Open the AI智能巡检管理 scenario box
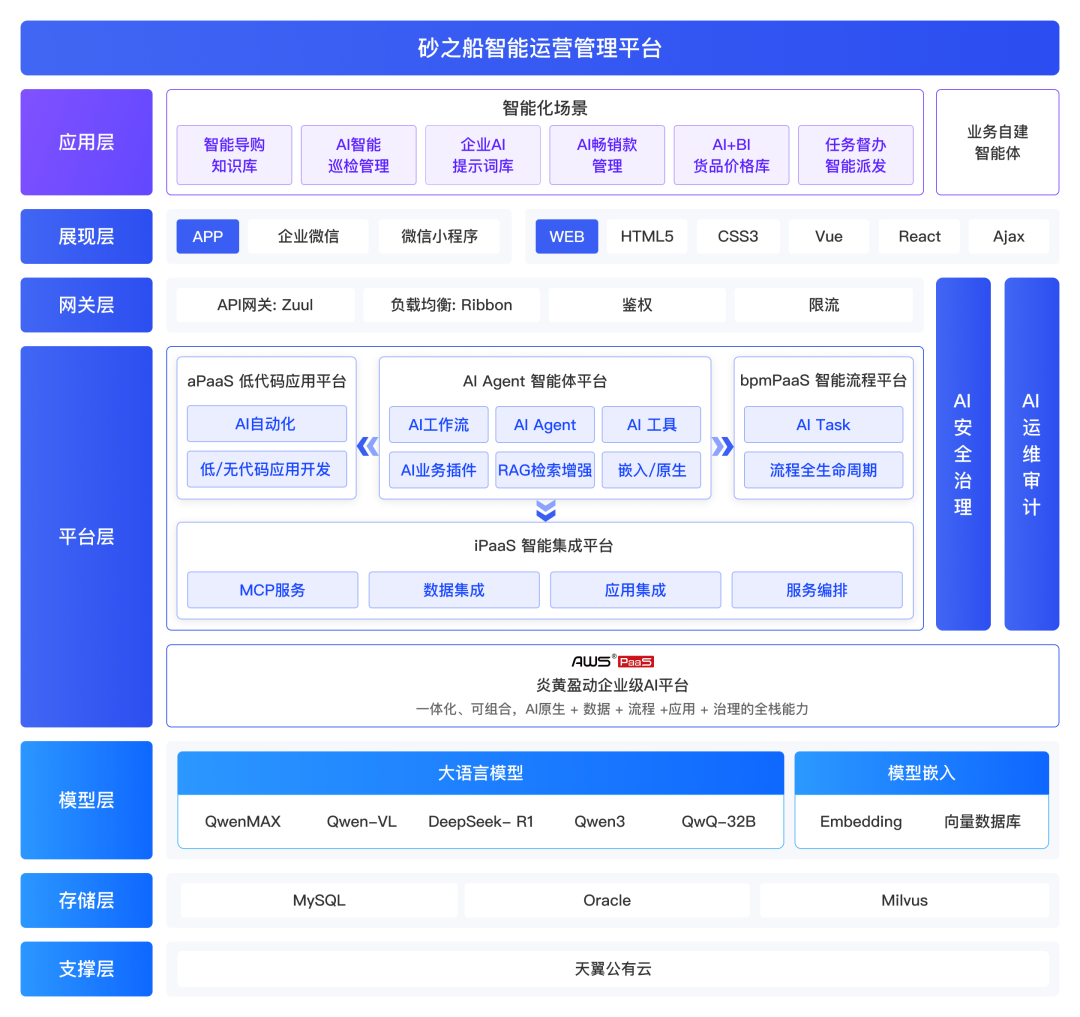Viewport: 1080px width, 1017px height. [359, 155]
